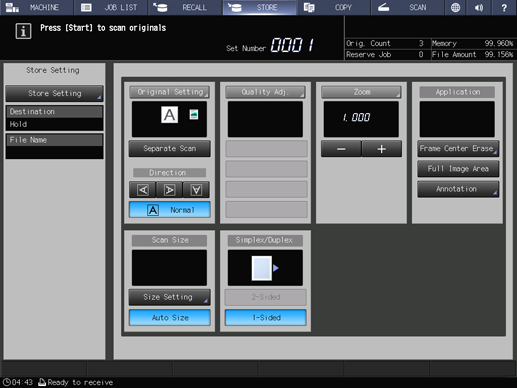Open Frame Center Erase settings
Viewport: 517px width, 388px height.
pos(458,149)
